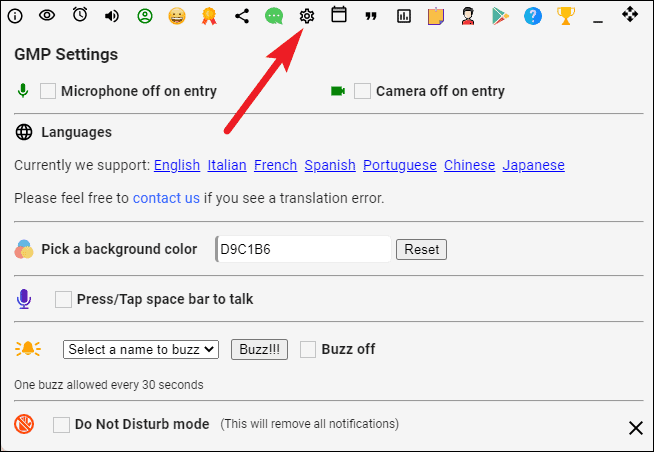Open the alarm clock timer icon

click(x=80, y=15)
